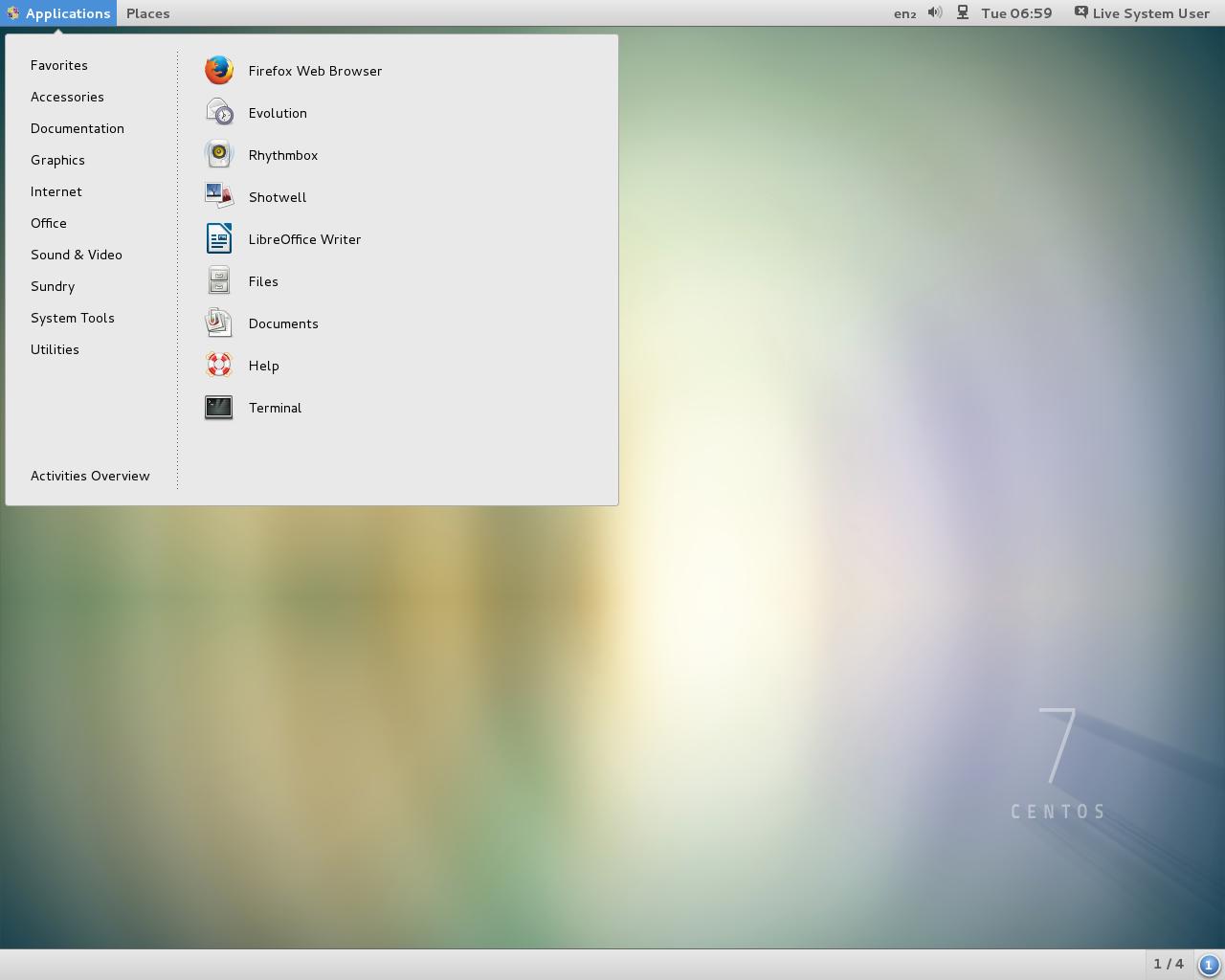Click the en2 input source indicator
Screen dimensions: 1225x980
click(903, 13)
